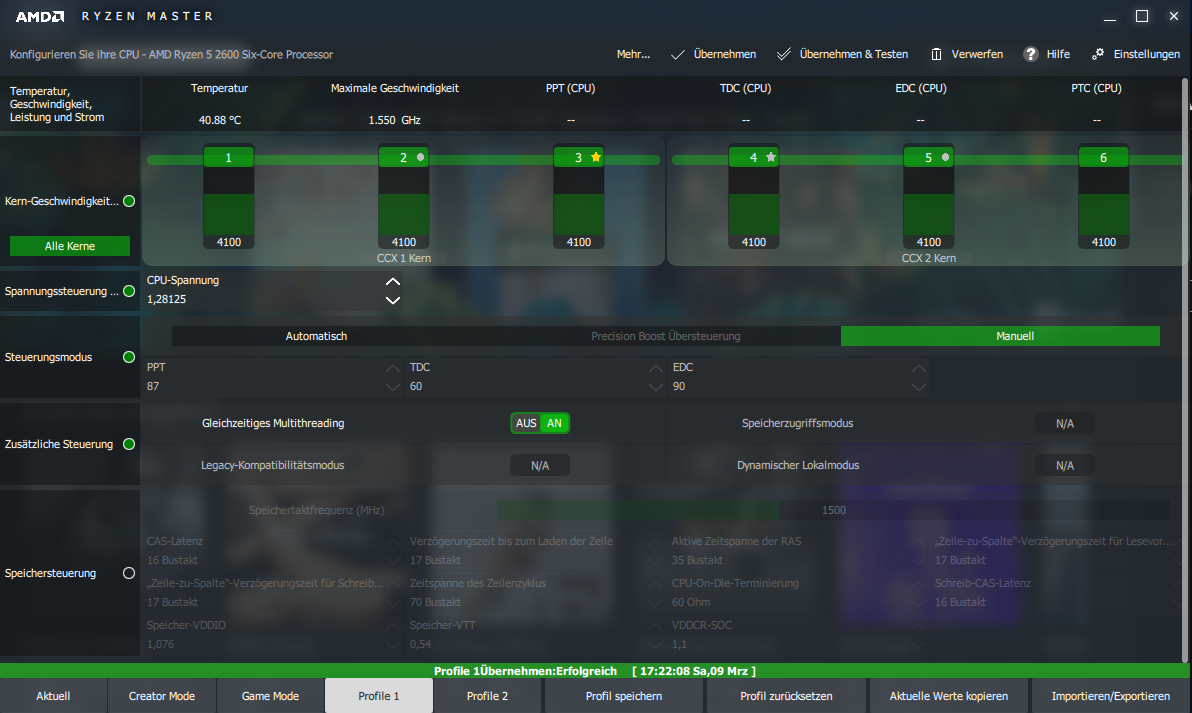The image size is (1192, 713).
Task: Click Profil zurücksetzen button
Action: coord(787,696)
